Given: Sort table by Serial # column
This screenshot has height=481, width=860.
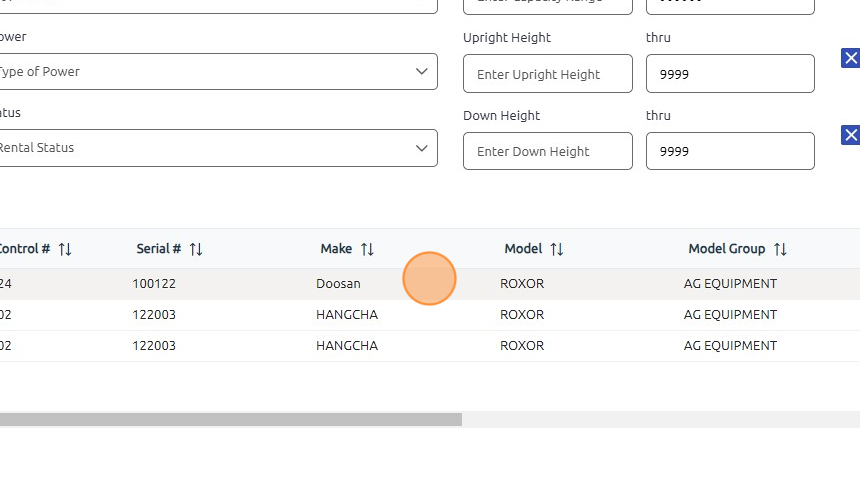Looking at the screenshot, I should 196,249.
